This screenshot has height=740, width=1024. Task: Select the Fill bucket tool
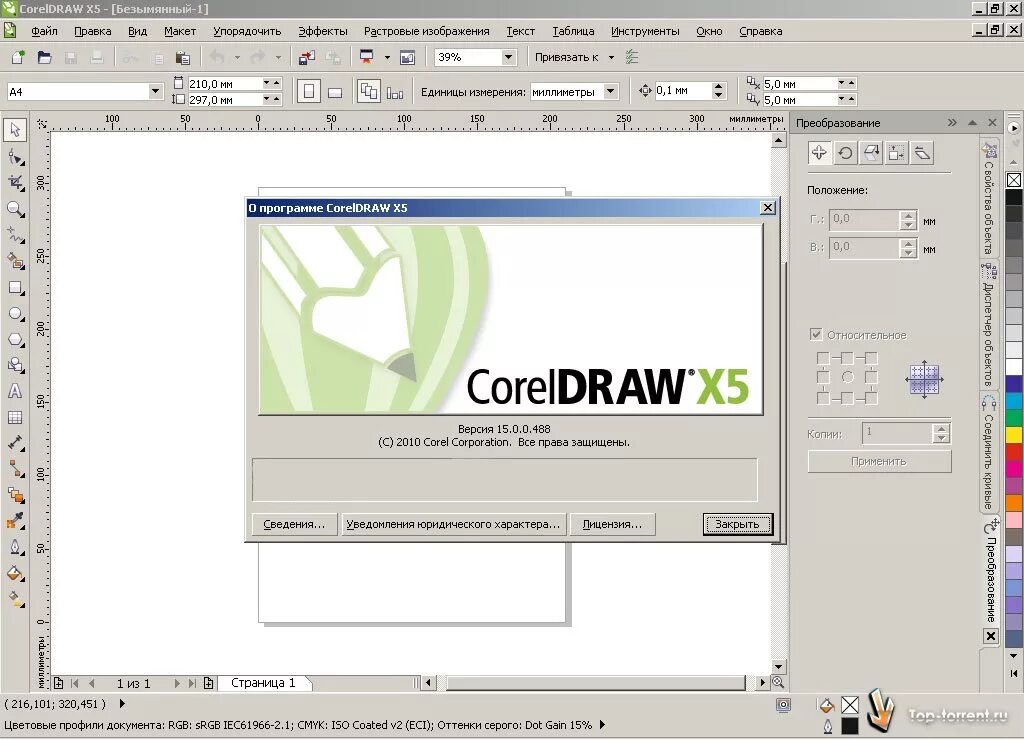15,573
